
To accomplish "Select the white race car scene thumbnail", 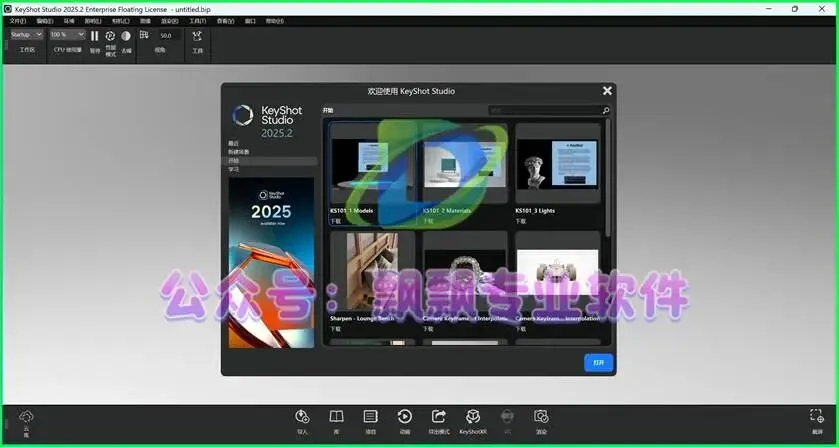I will 558,270.
